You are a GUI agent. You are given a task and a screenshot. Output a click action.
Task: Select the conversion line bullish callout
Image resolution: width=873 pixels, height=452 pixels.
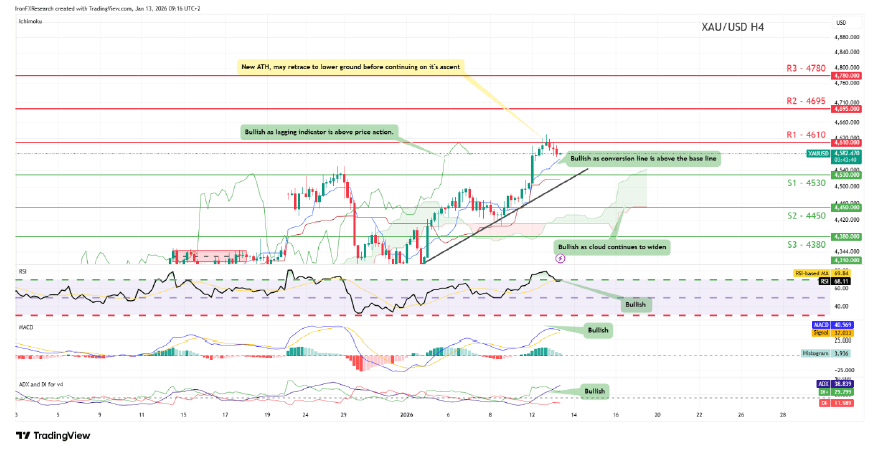[643, 159]
